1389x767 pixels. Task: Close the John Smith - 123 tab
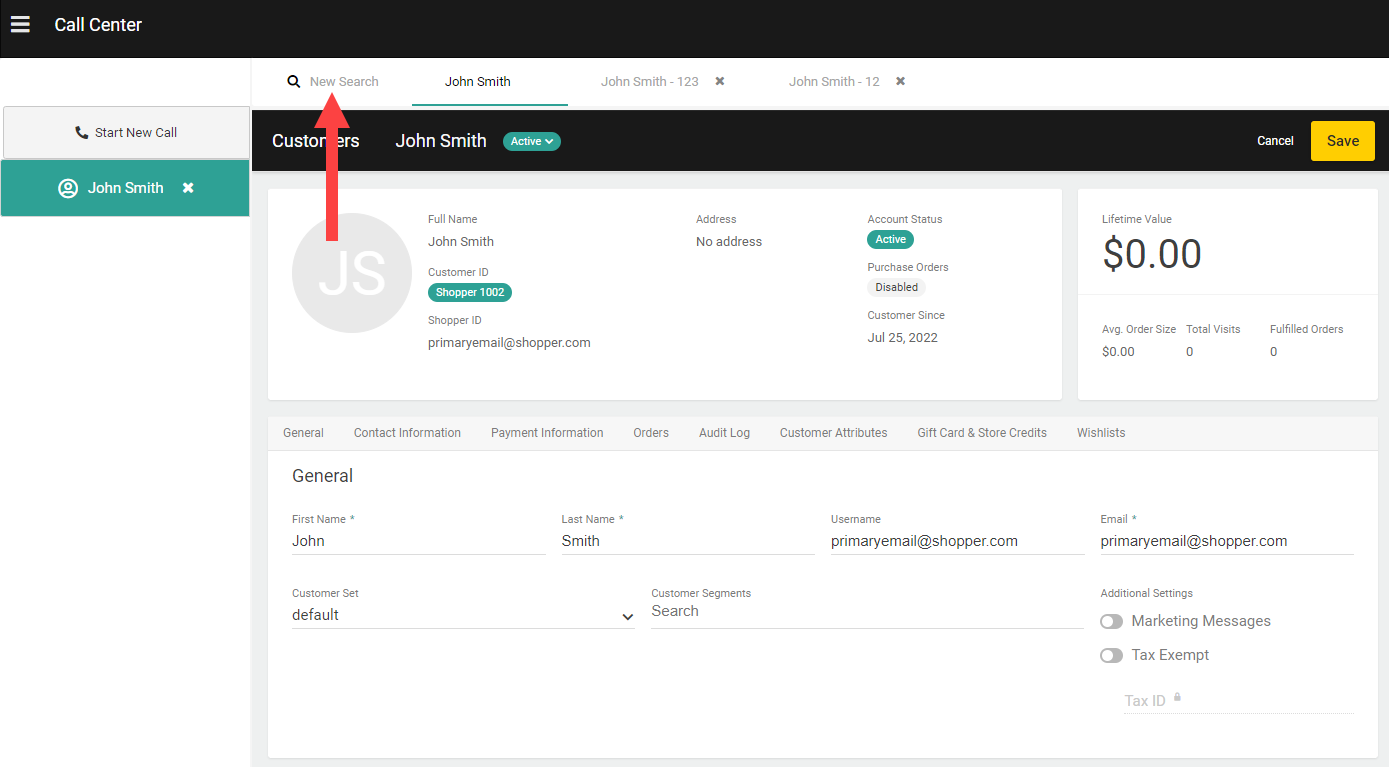(719, 81)
